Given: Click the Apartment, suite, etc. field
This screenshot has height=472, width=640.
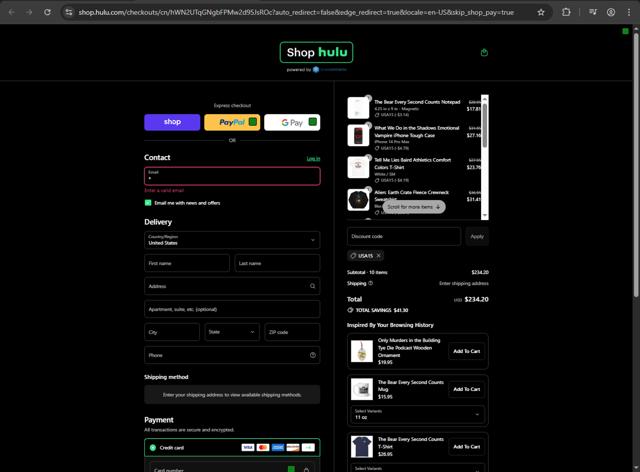Looking at the screenshot, I should click(232, 309).
